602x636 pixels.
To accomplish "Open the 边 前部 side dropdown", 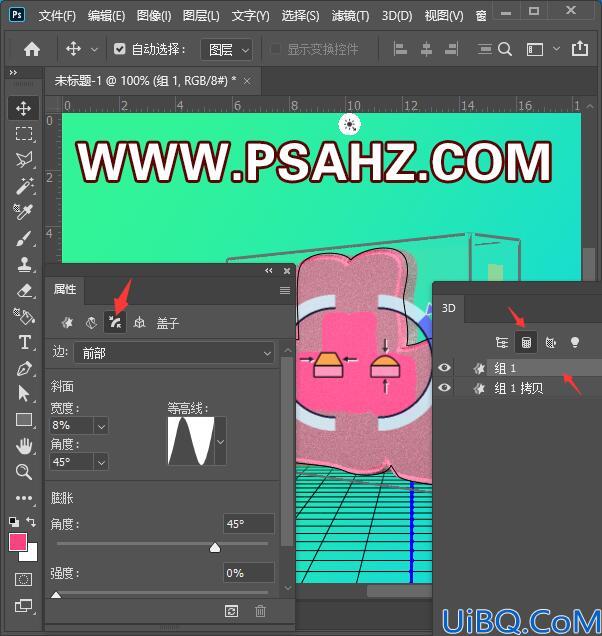I will point(174,353).
